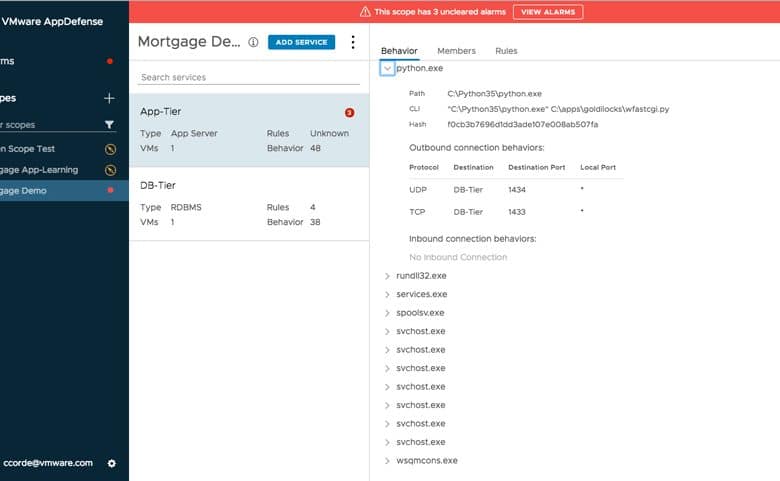Screen dimensions: 780x481
Task: Open the Scopes sidebar heading
Action: click(8, 98)
